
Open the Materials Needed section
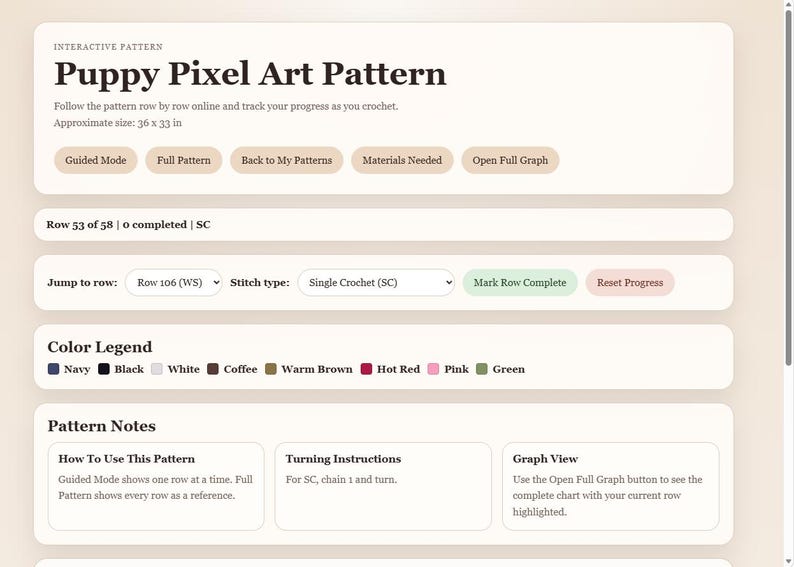pos(402,160)
